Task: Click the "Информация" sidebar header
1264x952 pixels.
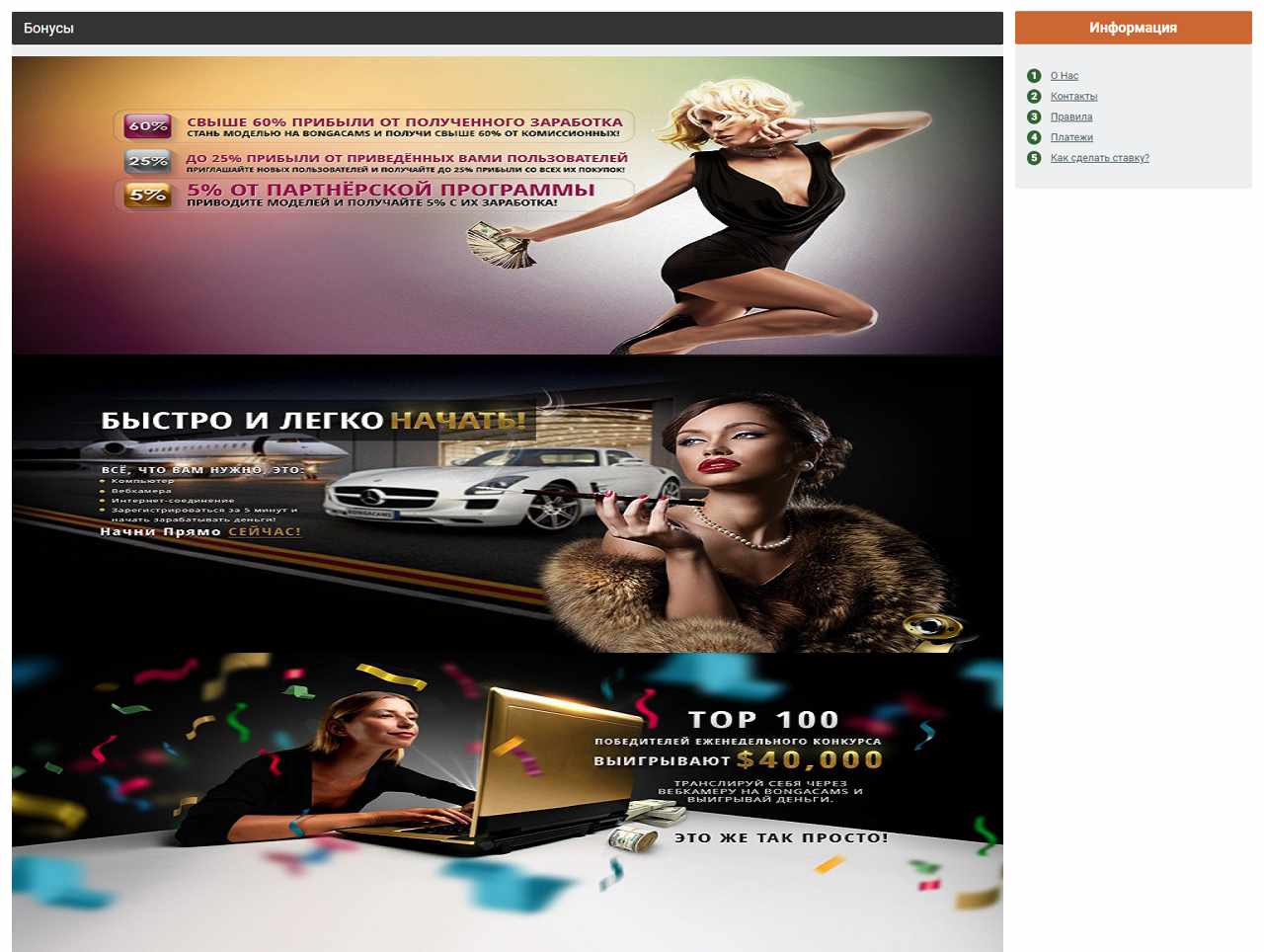Action: 1133,28
